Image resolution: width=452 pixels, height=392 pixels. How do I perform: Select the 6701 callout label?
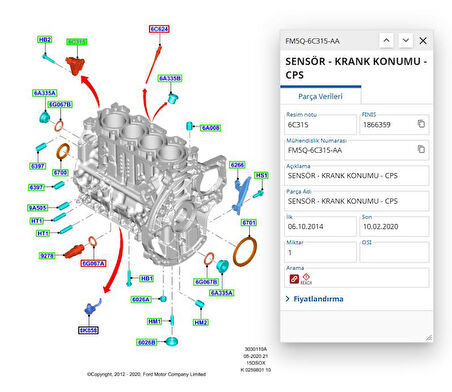249,223
